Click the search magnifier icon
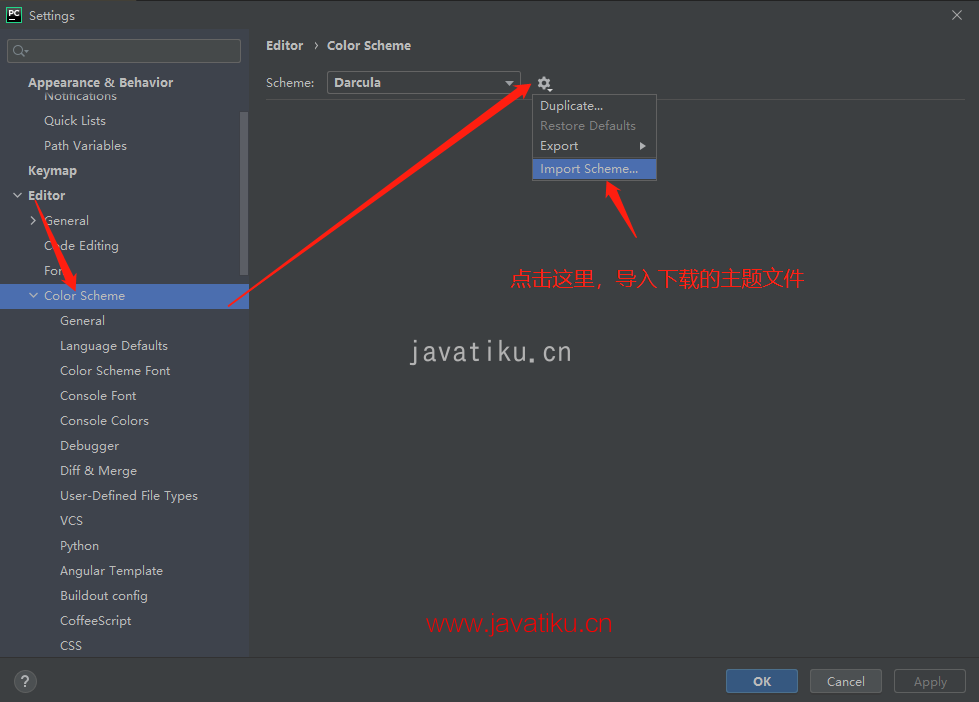The height and width of the screenshot is (702, 979). coord(20,51)
